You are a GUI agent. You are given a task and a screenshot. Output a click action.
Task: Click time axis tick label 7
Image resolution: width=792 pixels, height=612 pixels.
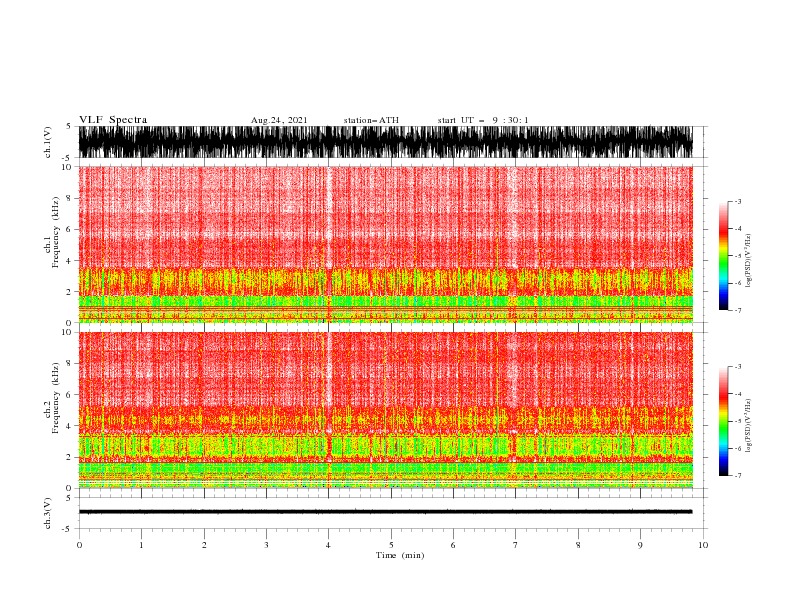click(x=516, y=545)
